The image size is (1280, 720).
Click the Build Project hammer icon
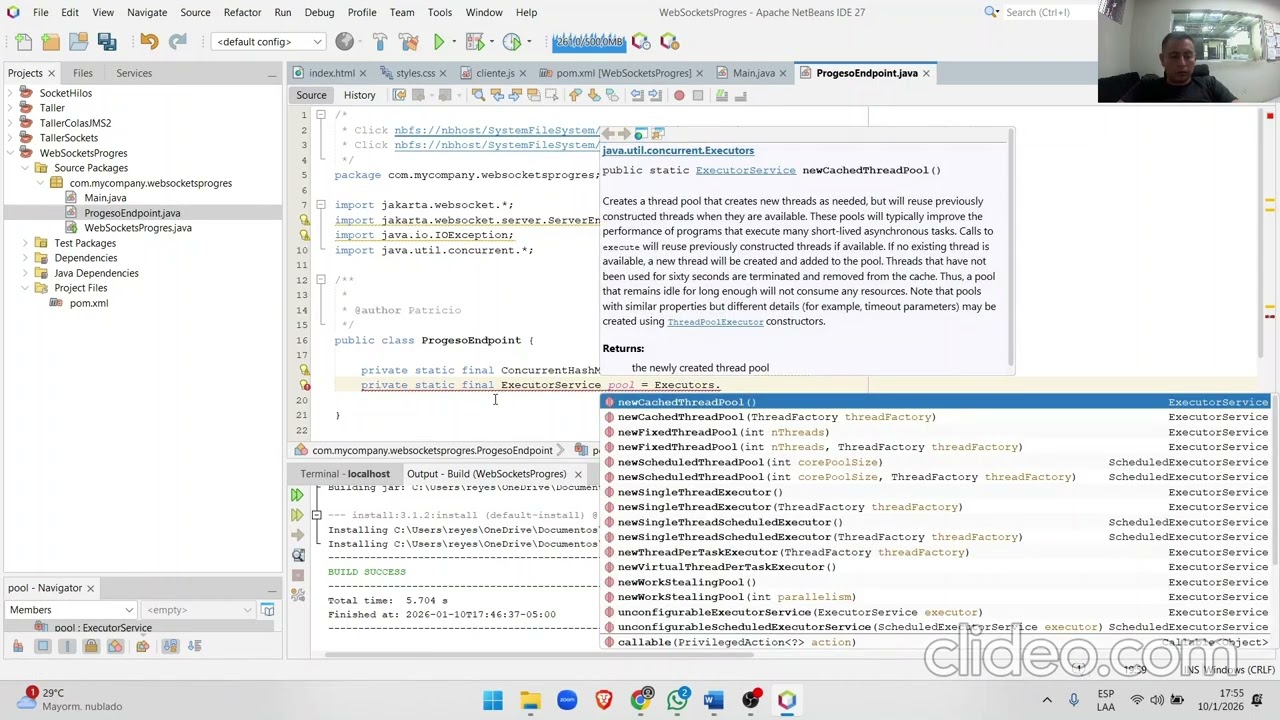click(380, 42)
